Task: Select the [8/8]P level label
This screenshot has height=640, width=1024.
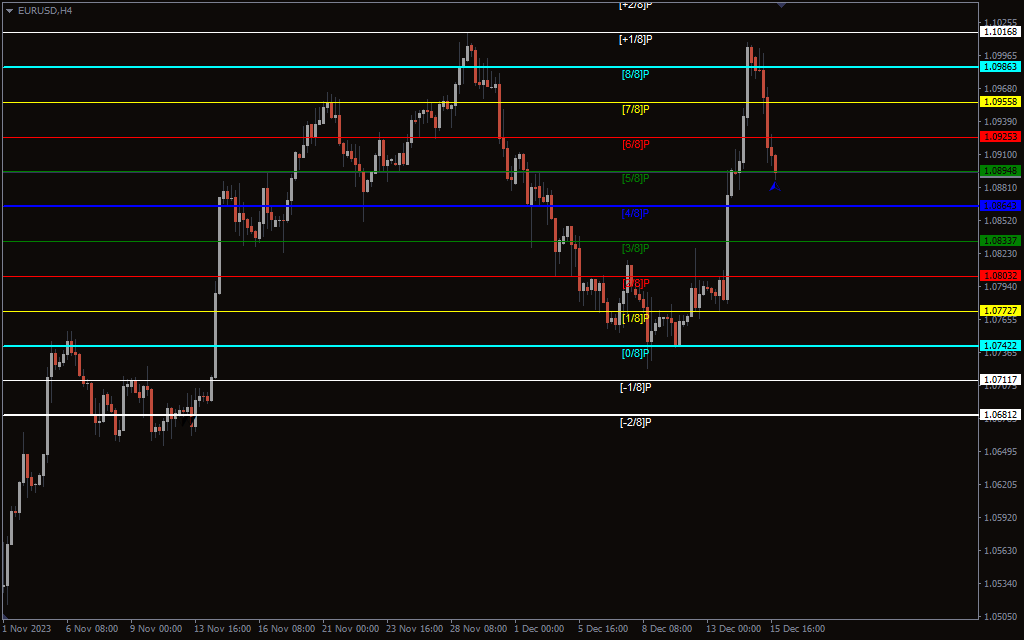Action: [x=635, y=75]
